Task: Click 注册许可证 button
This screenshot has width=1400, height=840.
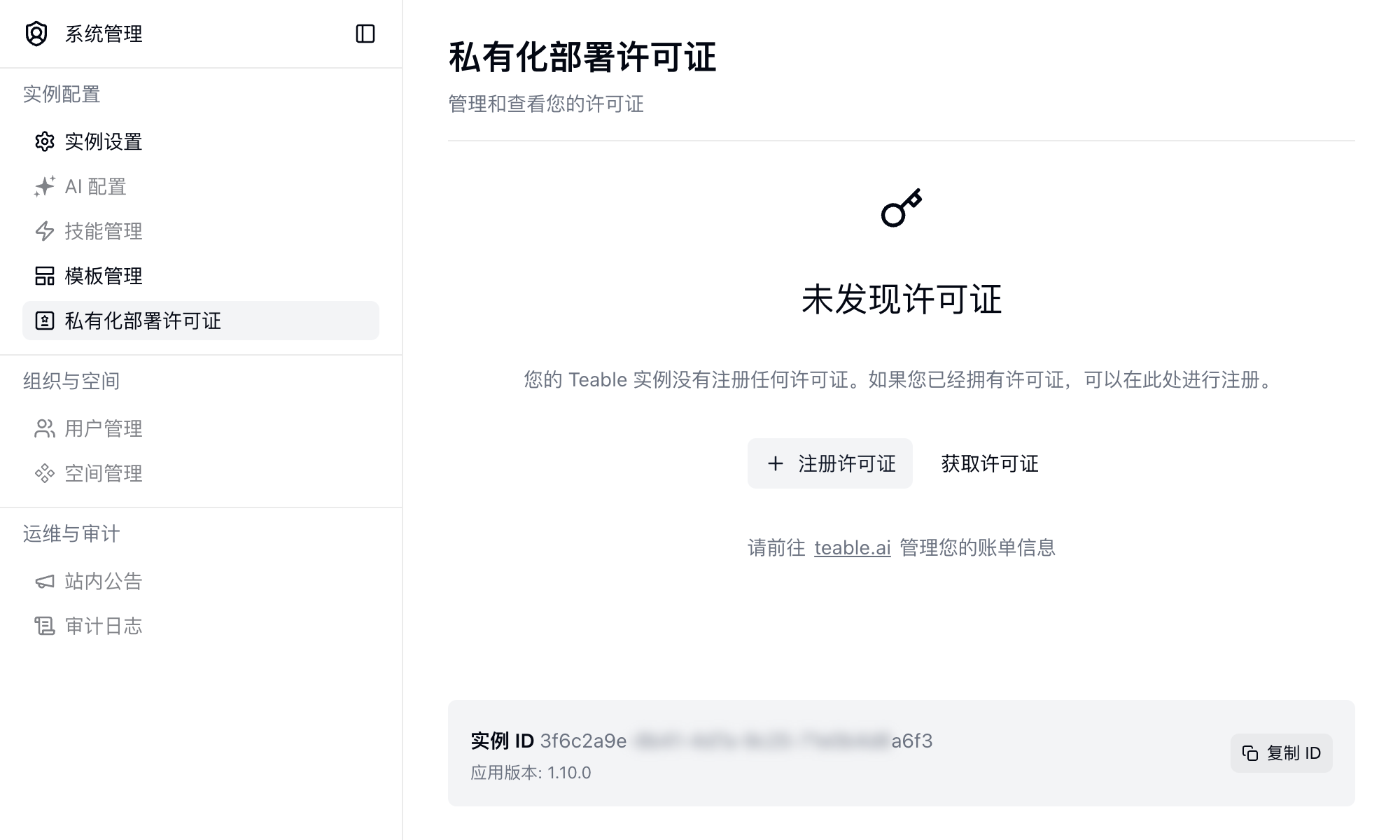Action: tap(829, 463)
